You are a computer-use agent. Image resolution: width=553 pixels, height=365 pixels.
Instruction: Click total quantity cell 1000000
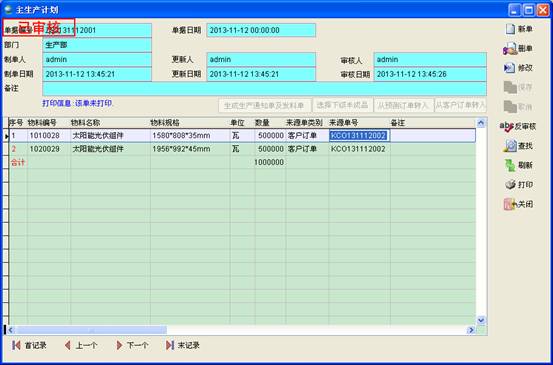(270, 163)
